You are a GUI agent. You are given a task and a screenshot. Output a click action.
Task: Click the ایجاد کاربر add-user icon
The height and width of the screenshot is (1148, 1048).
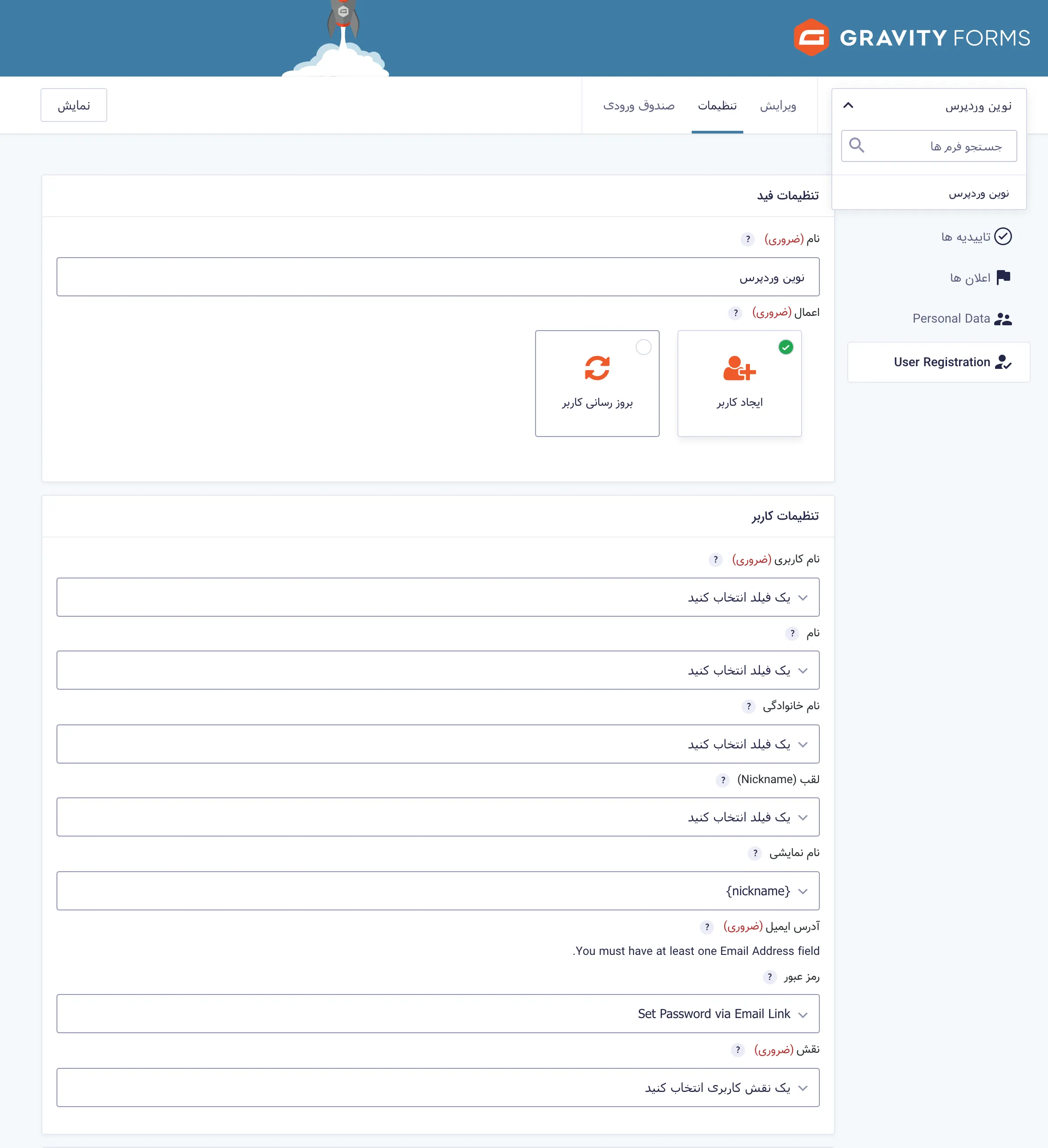(739, 368)
